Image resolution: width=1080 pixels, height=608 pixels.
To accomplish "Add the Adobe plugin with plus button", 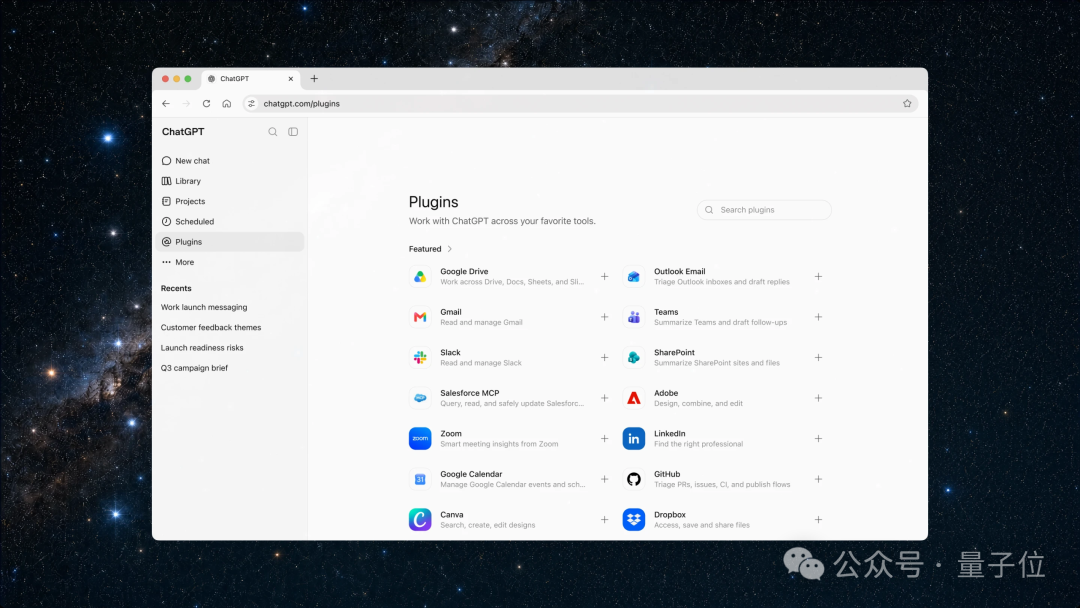I will (818, 398).
